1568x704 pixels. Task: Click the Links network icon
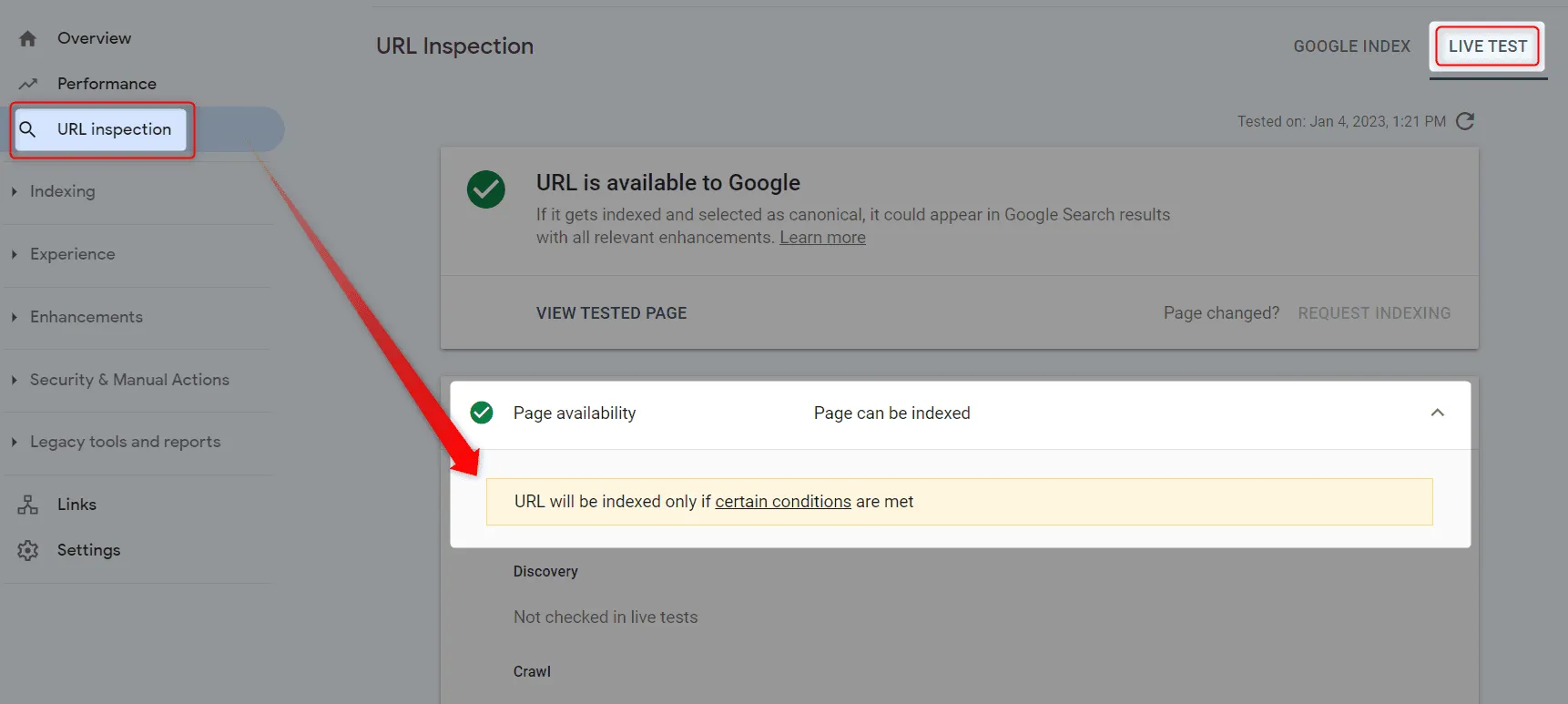(28, 505)
